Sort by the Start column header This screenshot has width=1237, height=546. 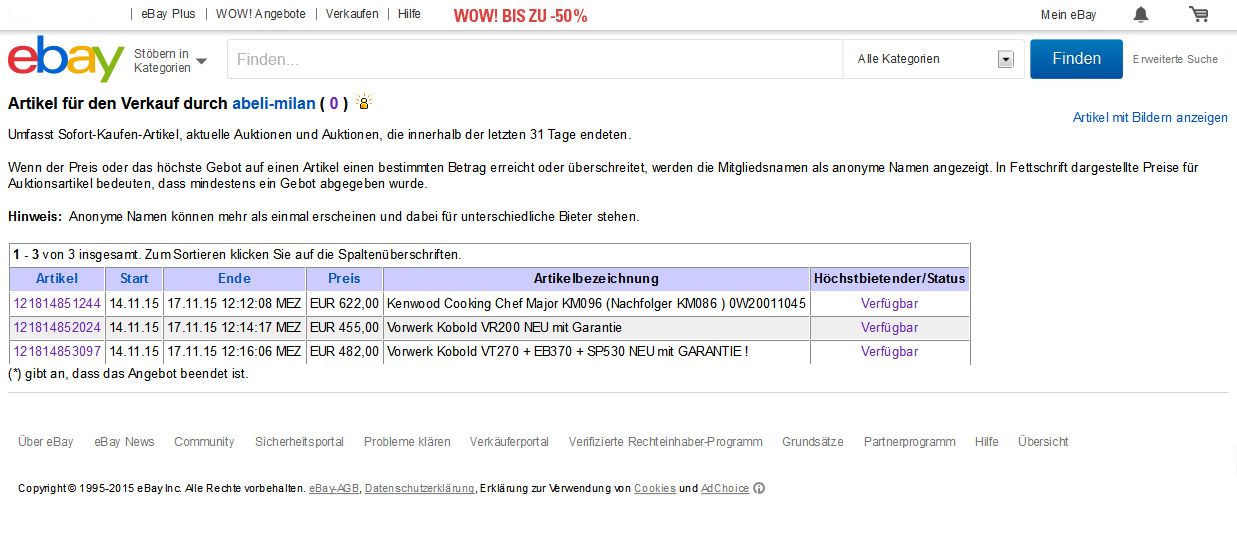coord(134,278)
